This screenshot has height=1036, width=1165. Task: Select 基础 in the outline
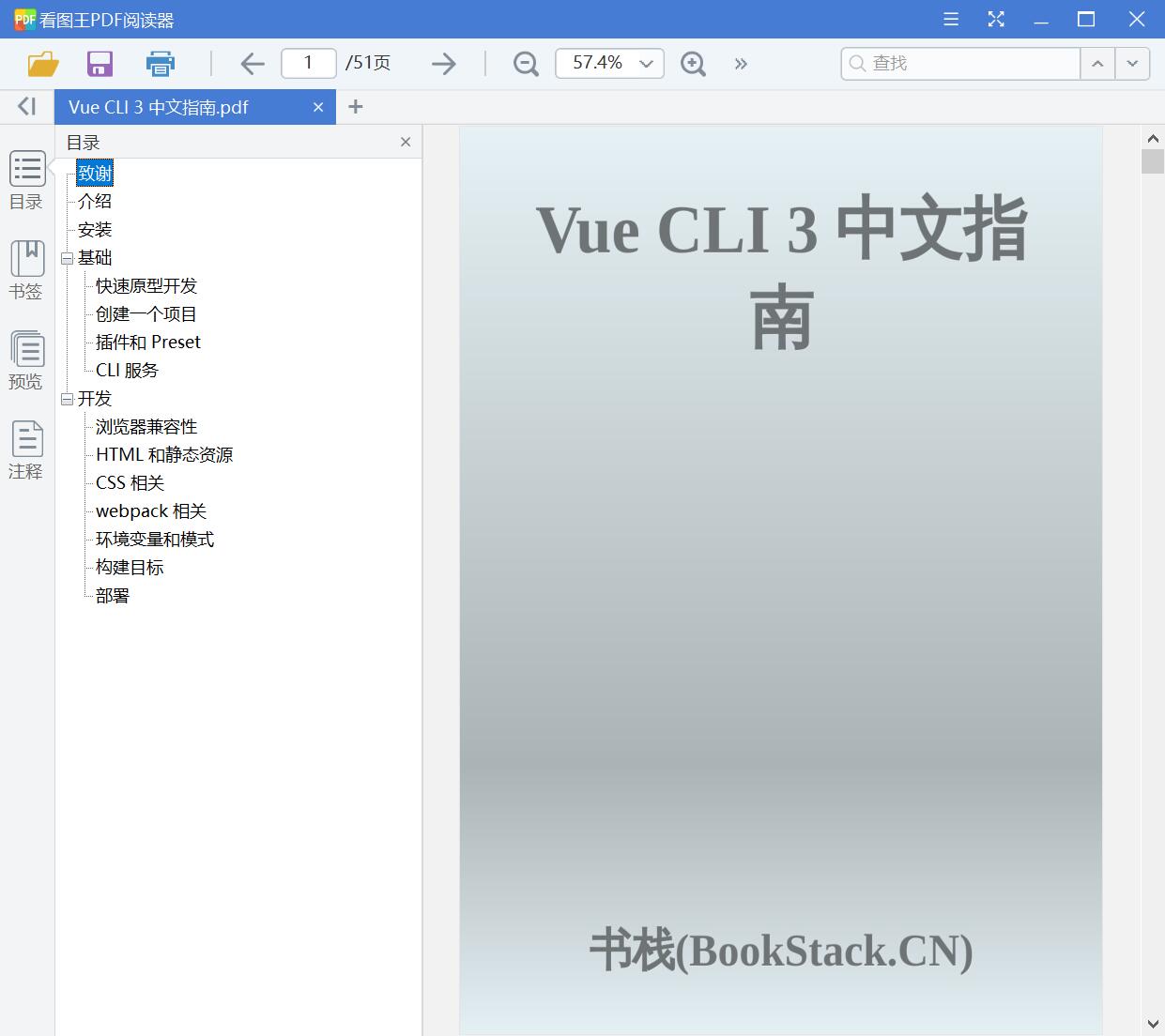pos(95,257)
